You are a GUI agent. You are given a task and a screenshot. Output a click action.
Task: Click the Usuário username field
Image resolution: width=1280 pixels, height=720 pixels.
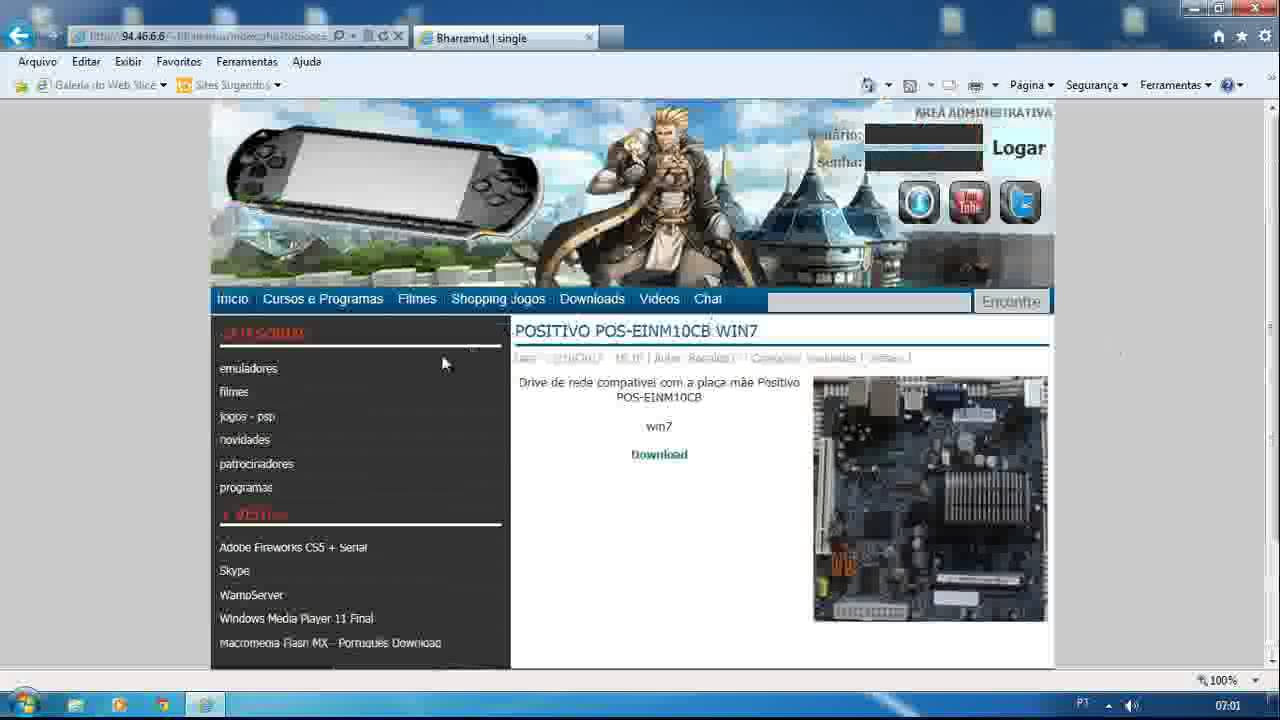pyautogui.click(x=923, y=134)
